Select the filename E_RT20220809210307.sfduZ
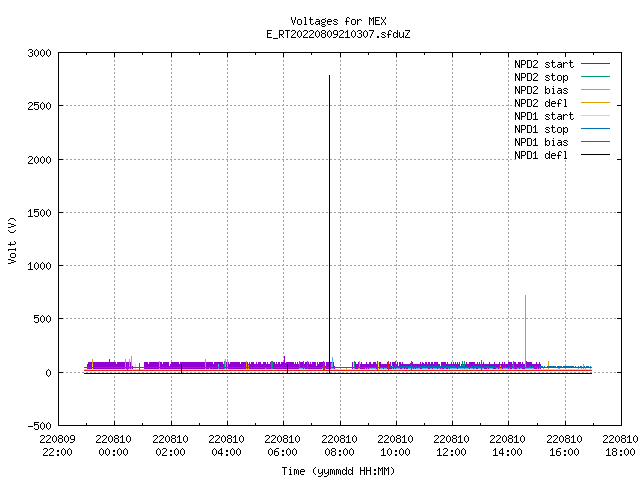 point(338,34)
